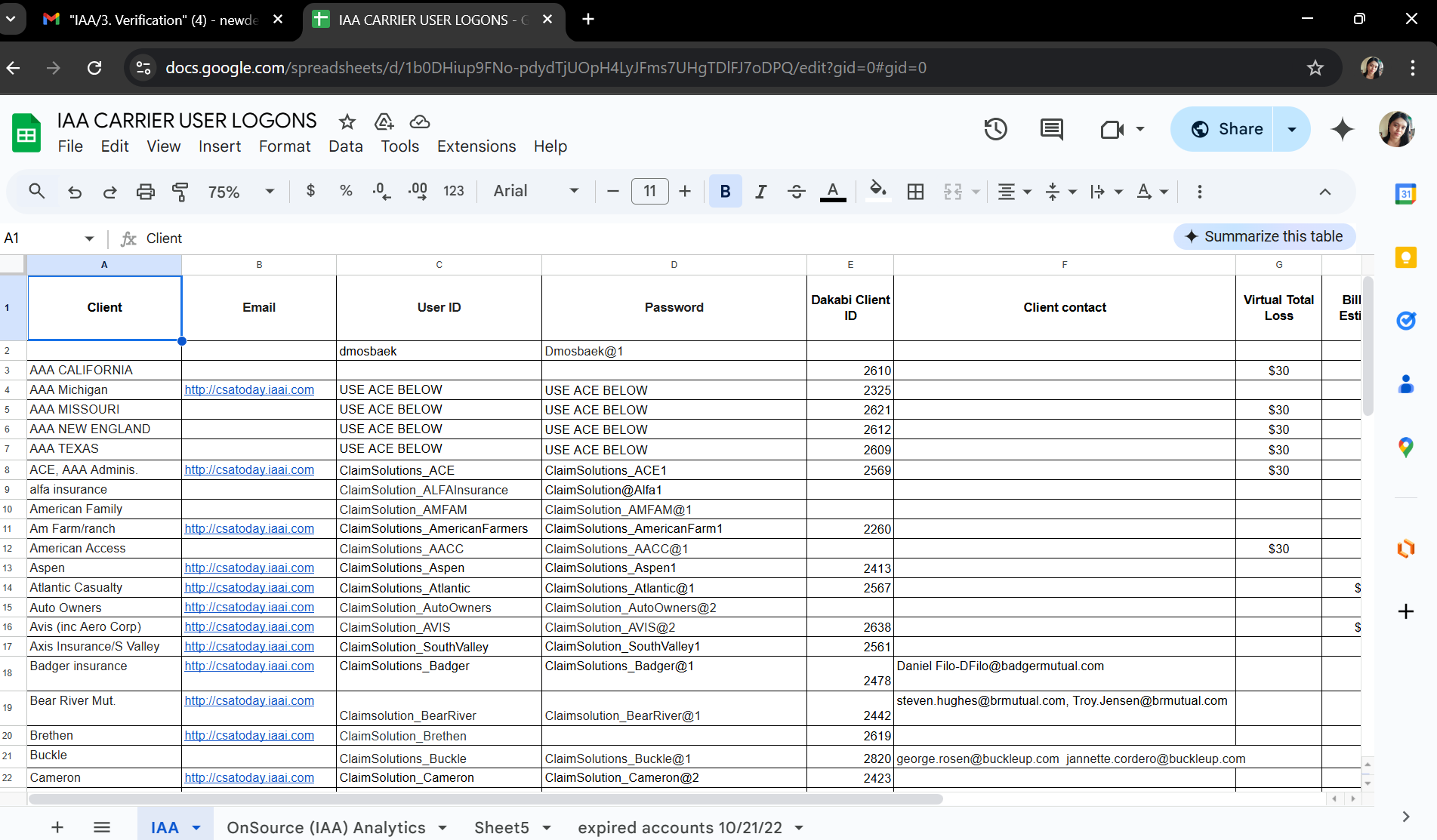1437x840 pixels.
Task: Click the Print icon
Action: click(x=145, y=192)
